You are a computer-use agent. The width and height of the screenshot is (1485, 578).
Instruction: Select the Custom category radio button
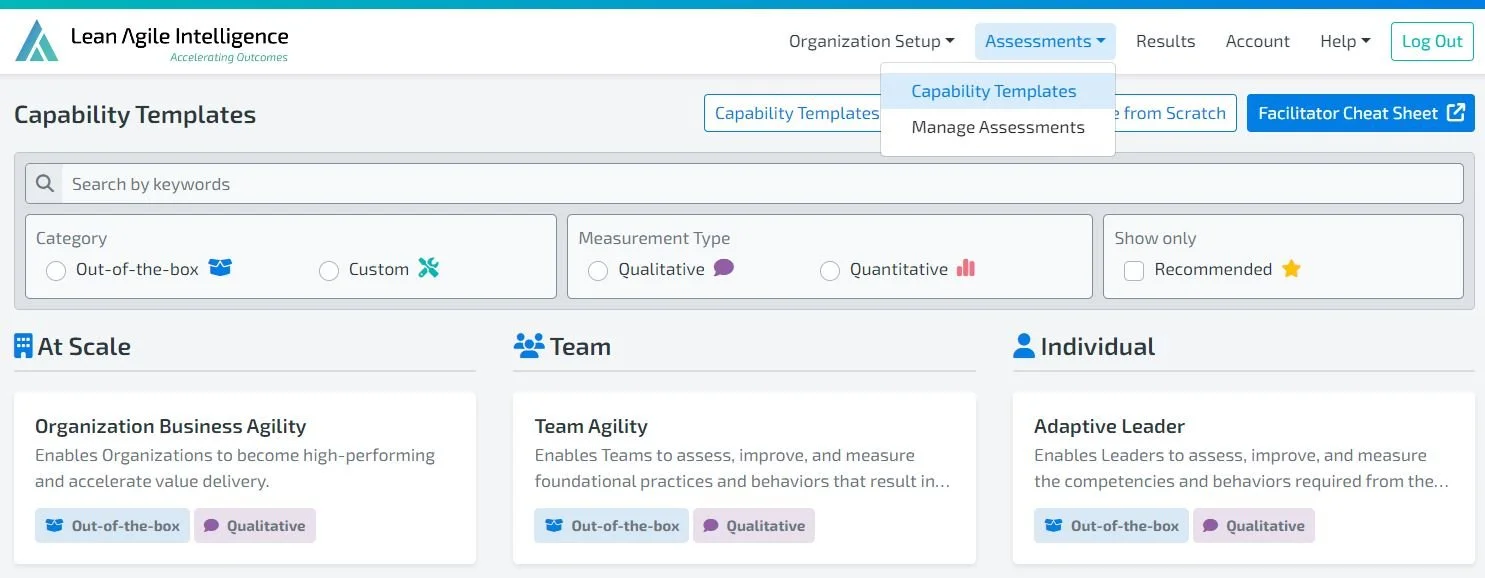(x=329, y=271)
